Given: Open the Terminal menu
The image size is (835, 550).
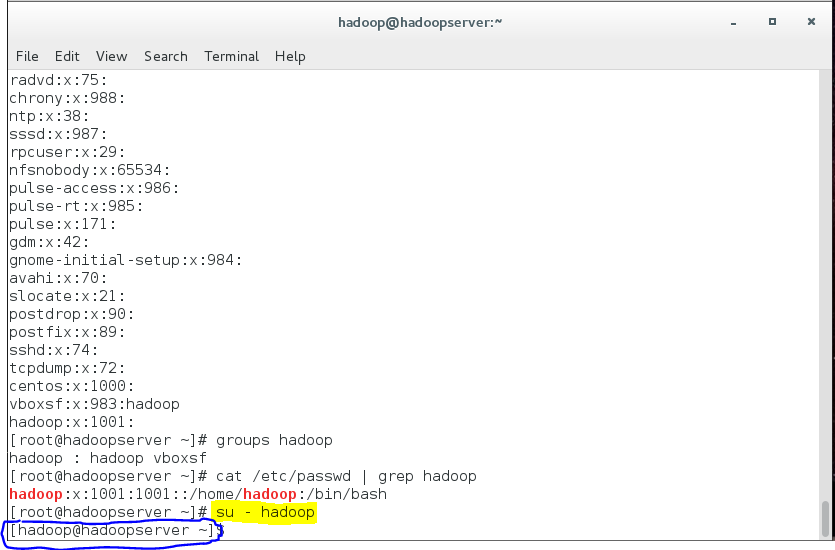Looking at the screenshot, I should click(x=232, y=56).
